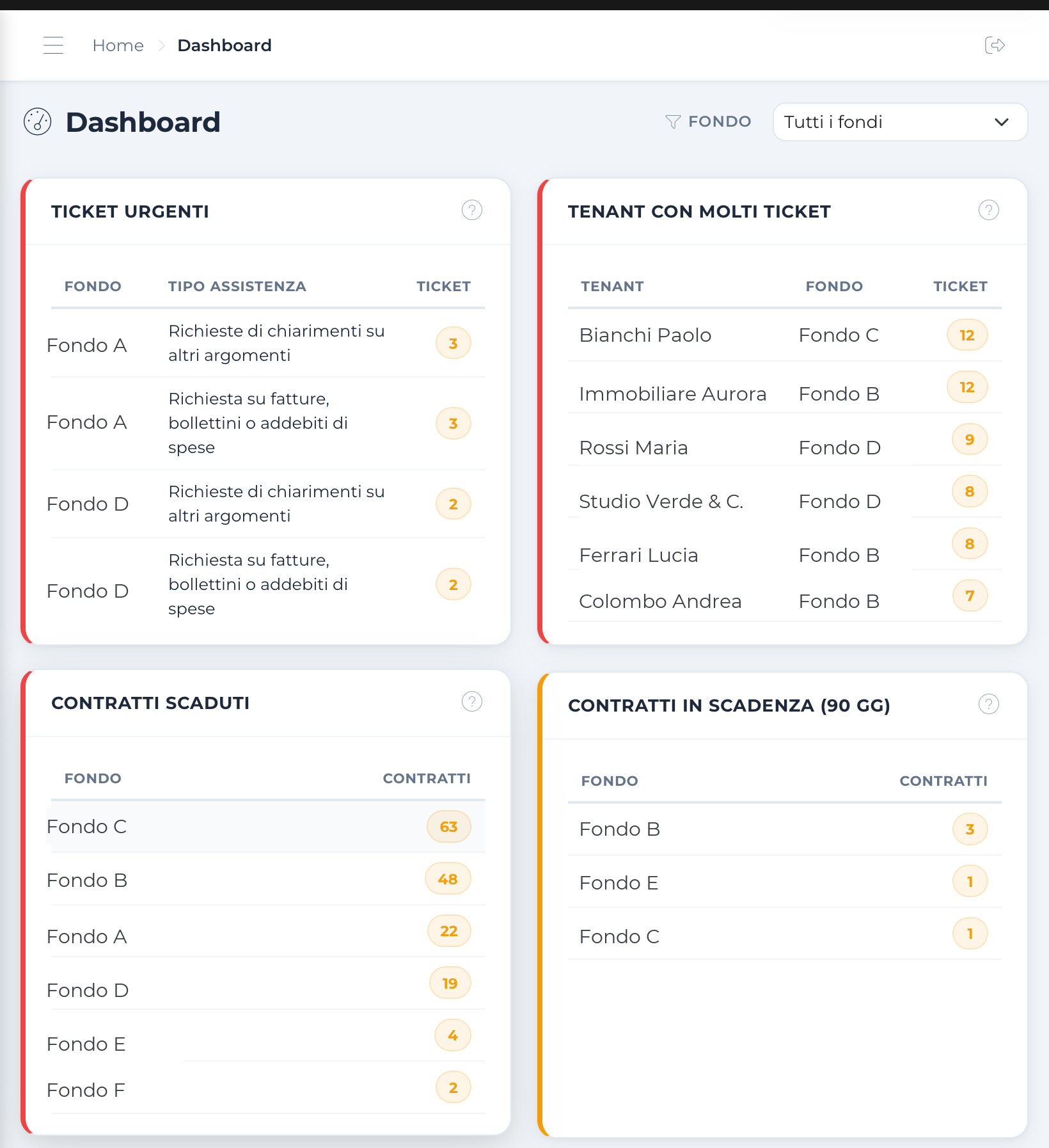Click badge 1 for Fondo C expiring contracts

click(970, 934)
